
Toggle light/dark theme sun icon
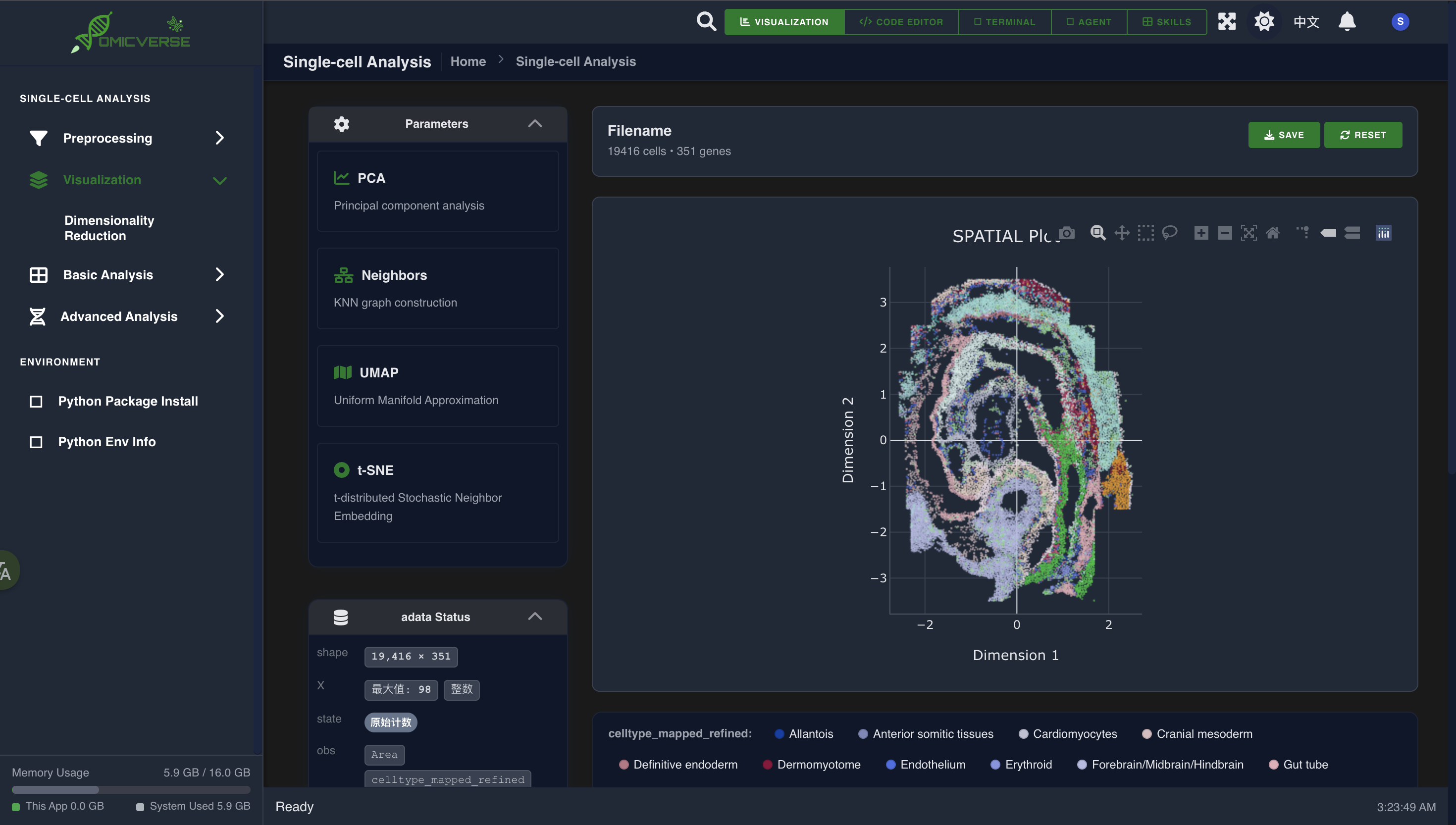[1264, 21]
